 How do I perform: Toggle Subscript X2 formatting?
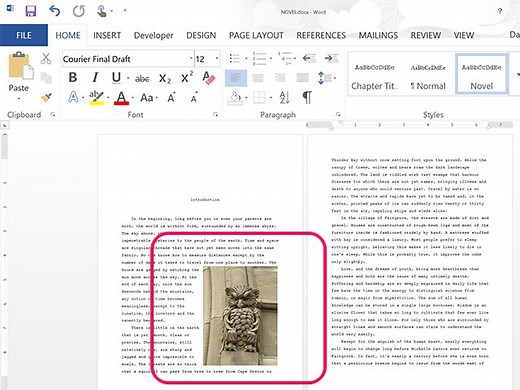click(165, 79)
